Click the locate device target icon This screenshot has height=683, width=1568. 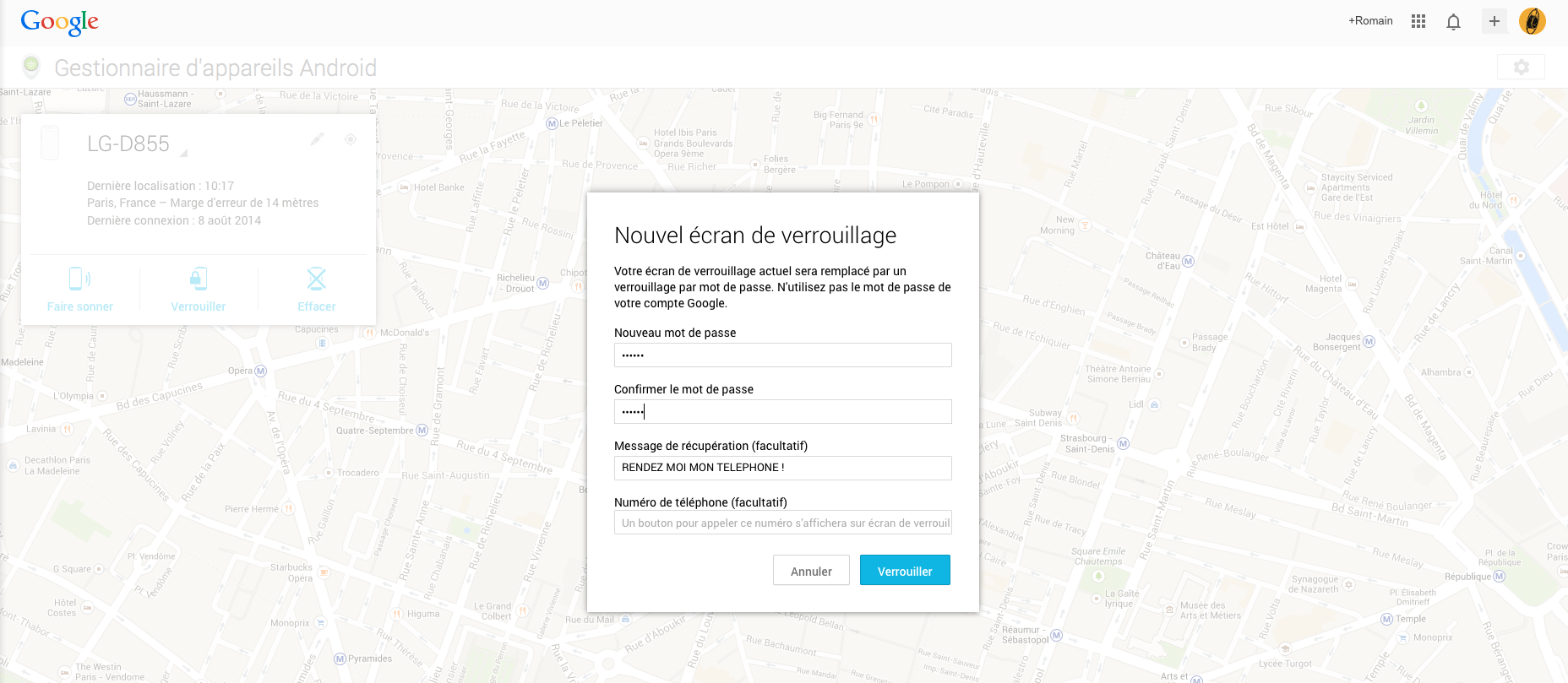351,139
